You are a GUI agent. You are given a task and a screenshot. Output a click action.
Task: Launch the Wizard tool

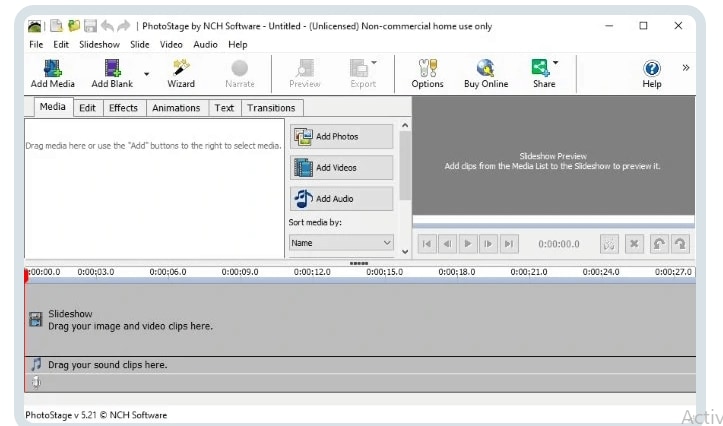(x=181, y=74)
